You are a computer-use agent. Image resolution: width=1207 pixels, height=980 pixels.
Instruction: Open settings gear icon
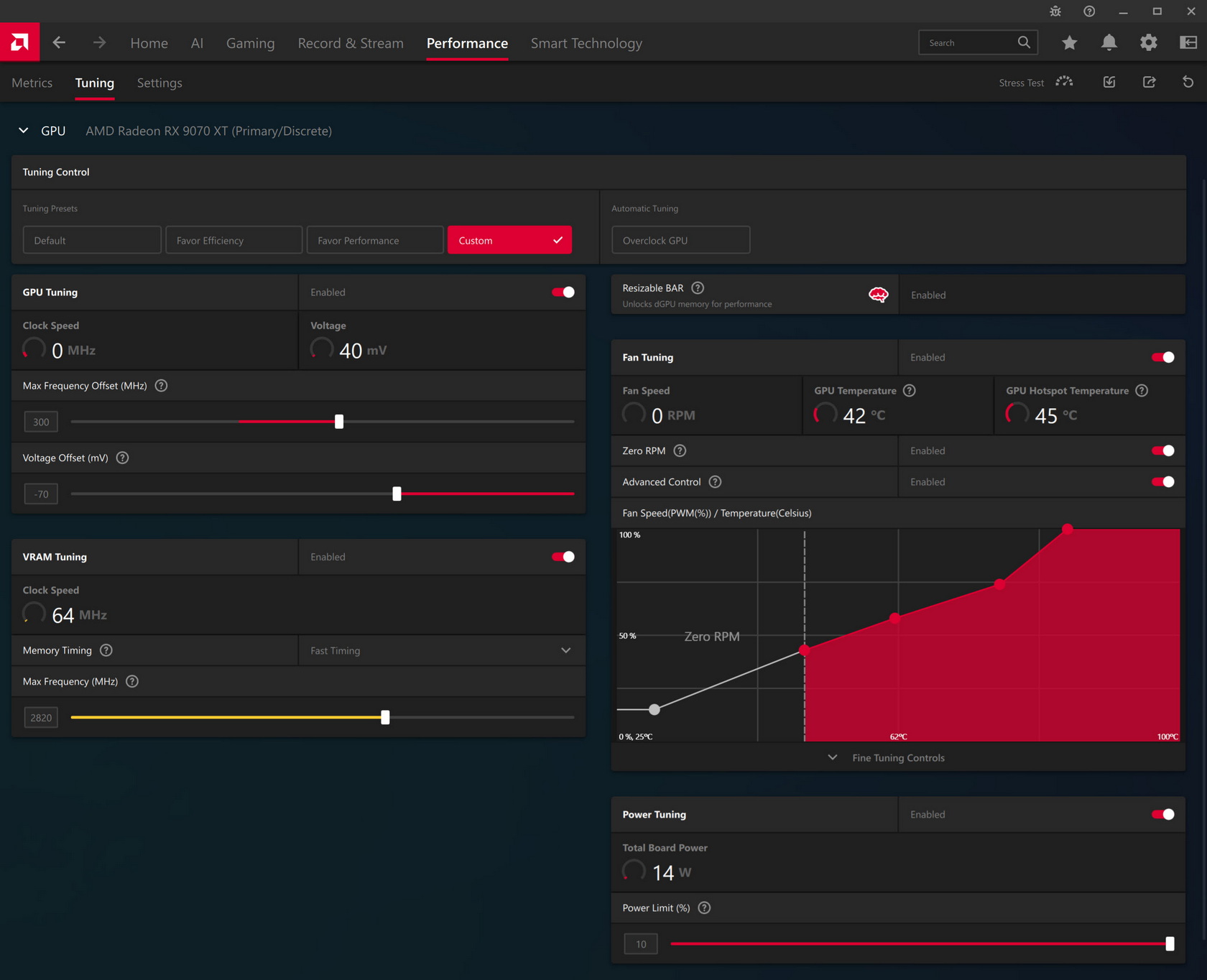(1149, 43)
